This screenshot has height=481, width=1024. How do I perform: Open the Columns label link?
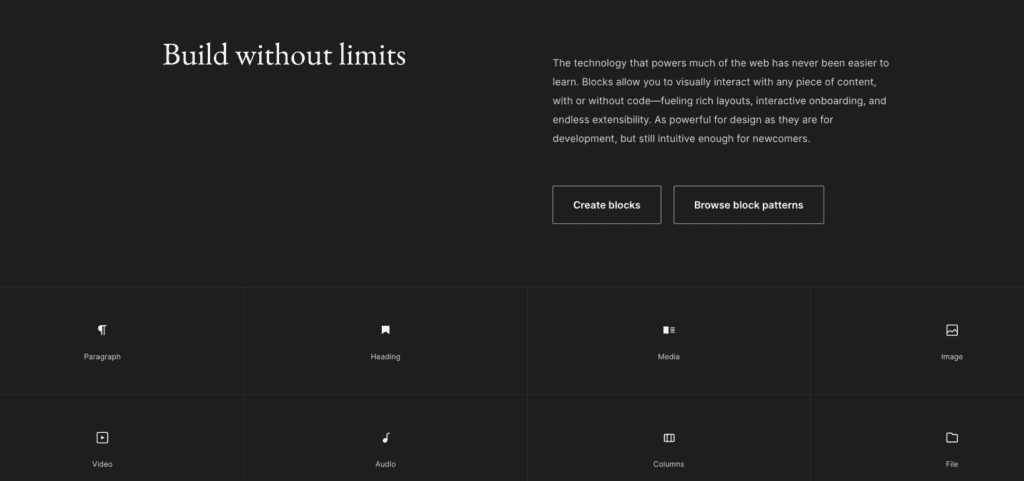[669, 464]
